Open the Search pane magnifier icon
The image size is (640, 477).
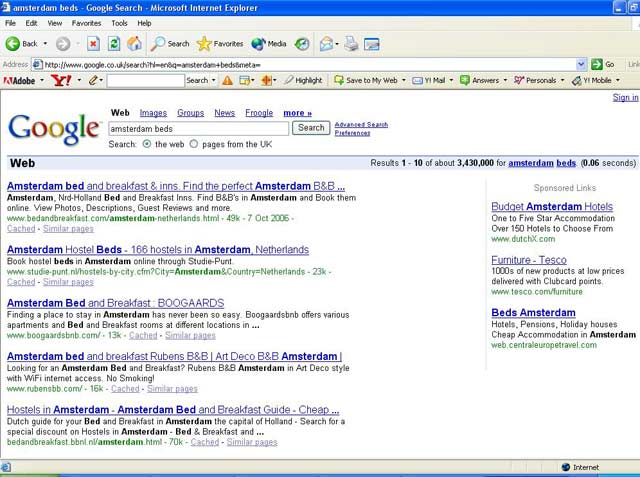[158, 44]
